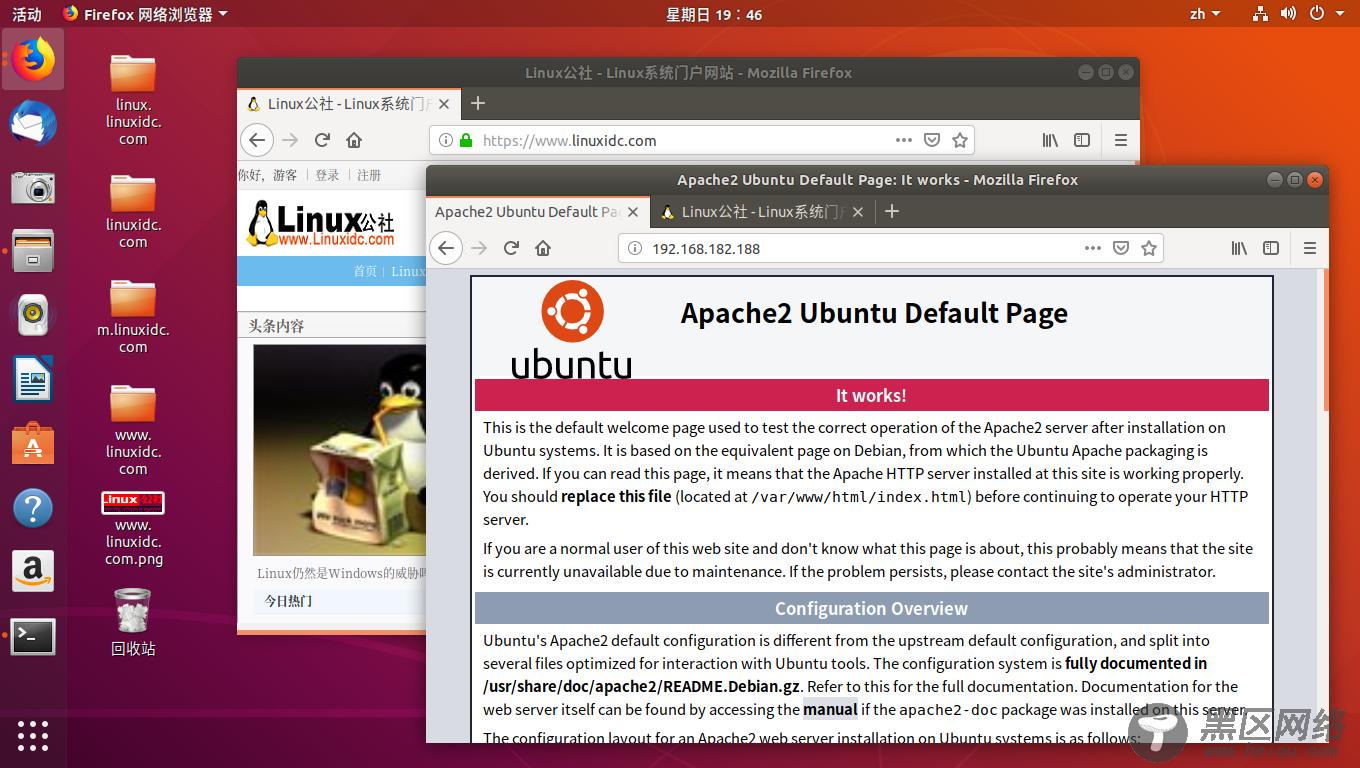Screen dimensions: 1360x768
Task: Close the Linux公社 tab in back window
Action: tap(445, 103)
